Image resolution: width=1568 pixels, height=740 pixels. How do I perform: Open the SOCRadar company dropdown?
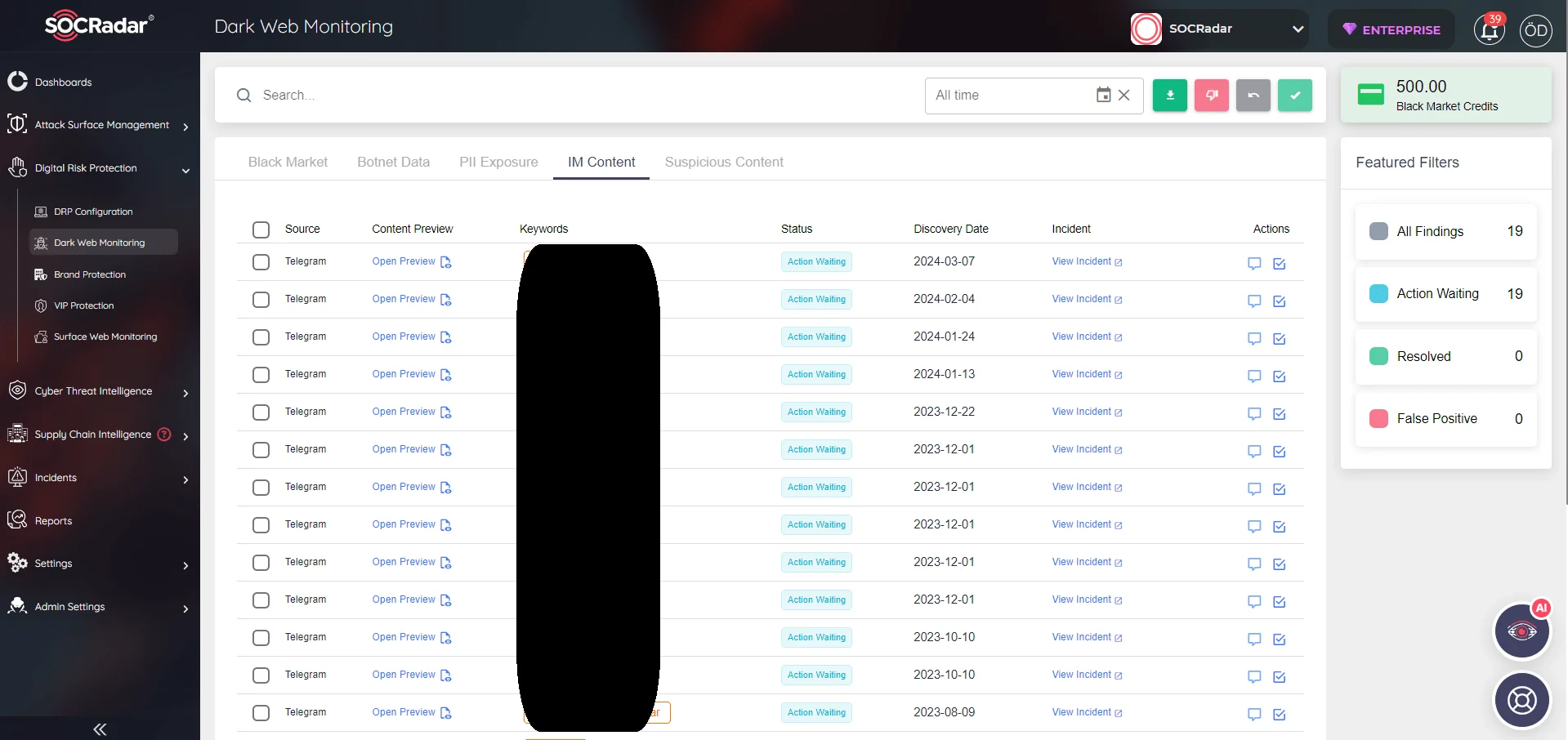[x=1217, y=29]
